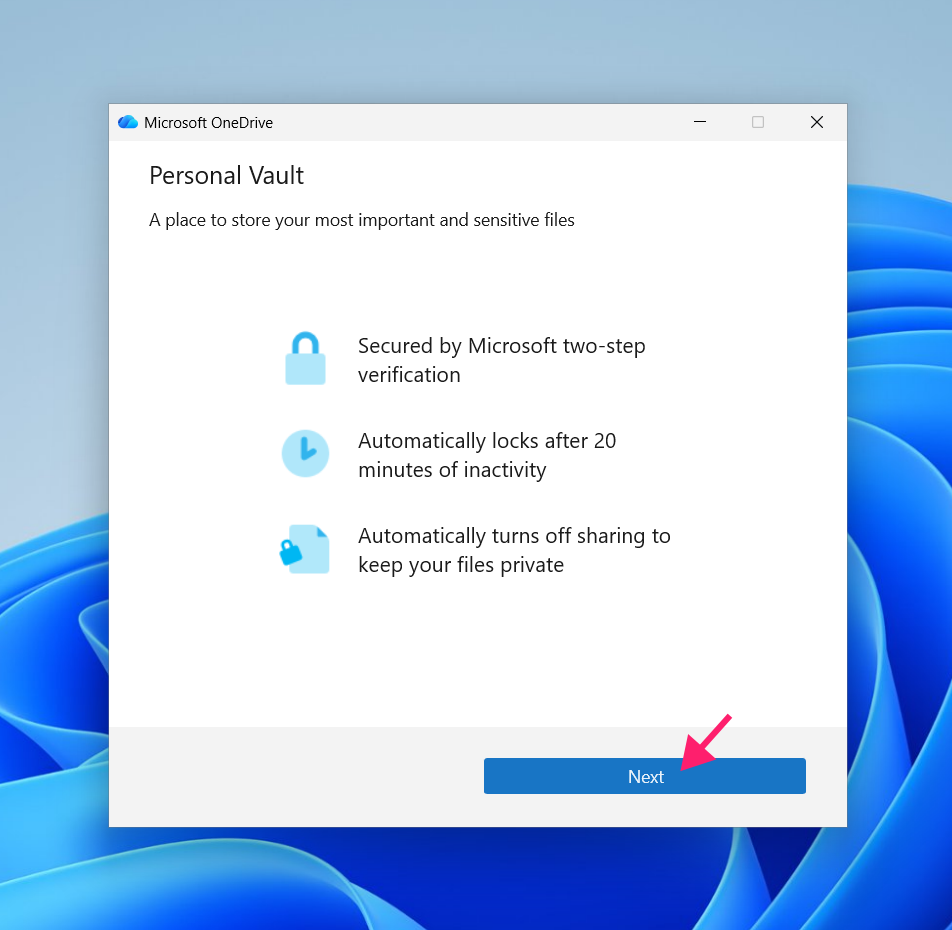Screen dimensions: 952x930
Task: Close the Microsoft OneDrive window
Action: [817, 122]
